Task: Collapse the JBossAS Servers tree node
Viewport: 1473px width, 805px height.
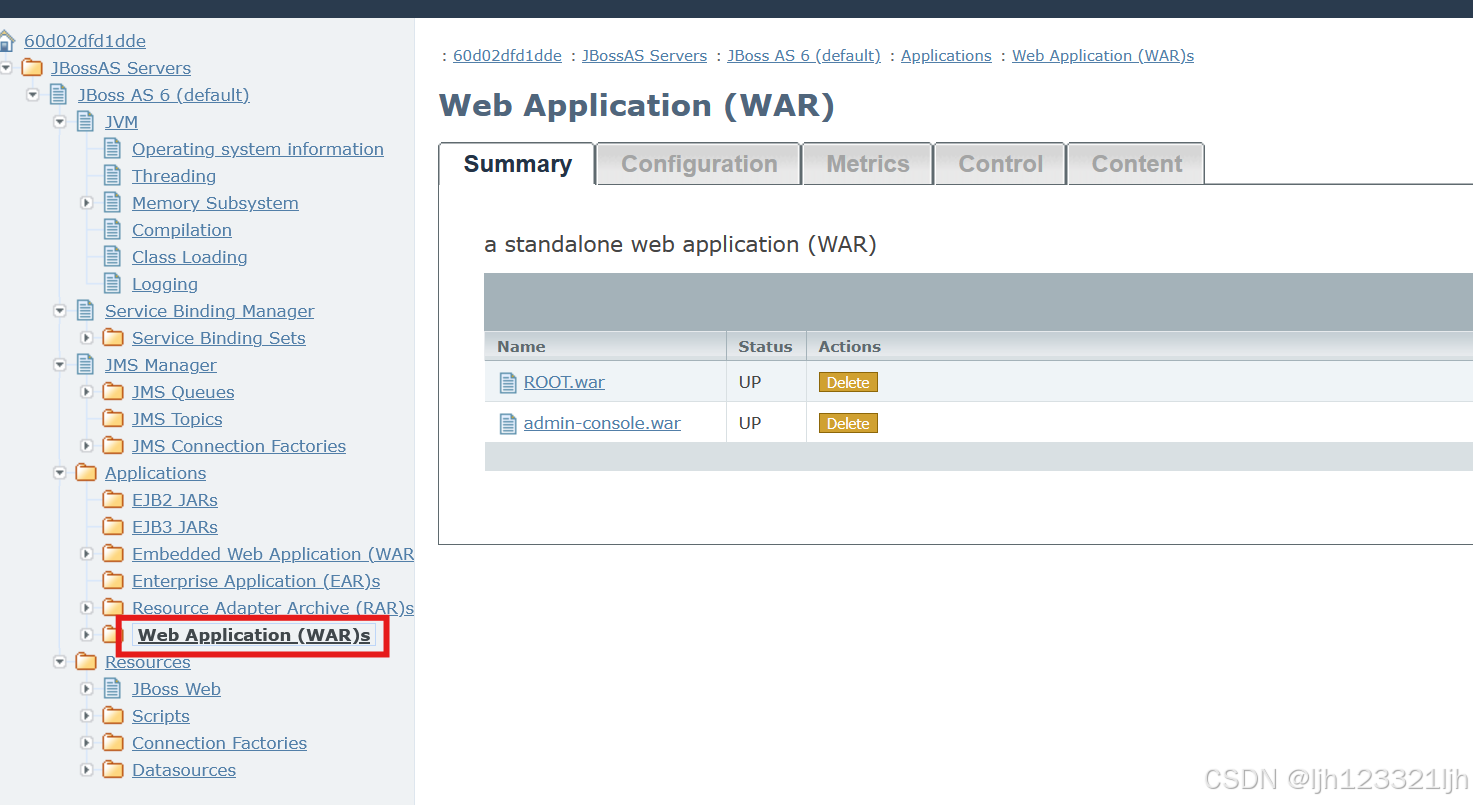Action: point(6,68)
